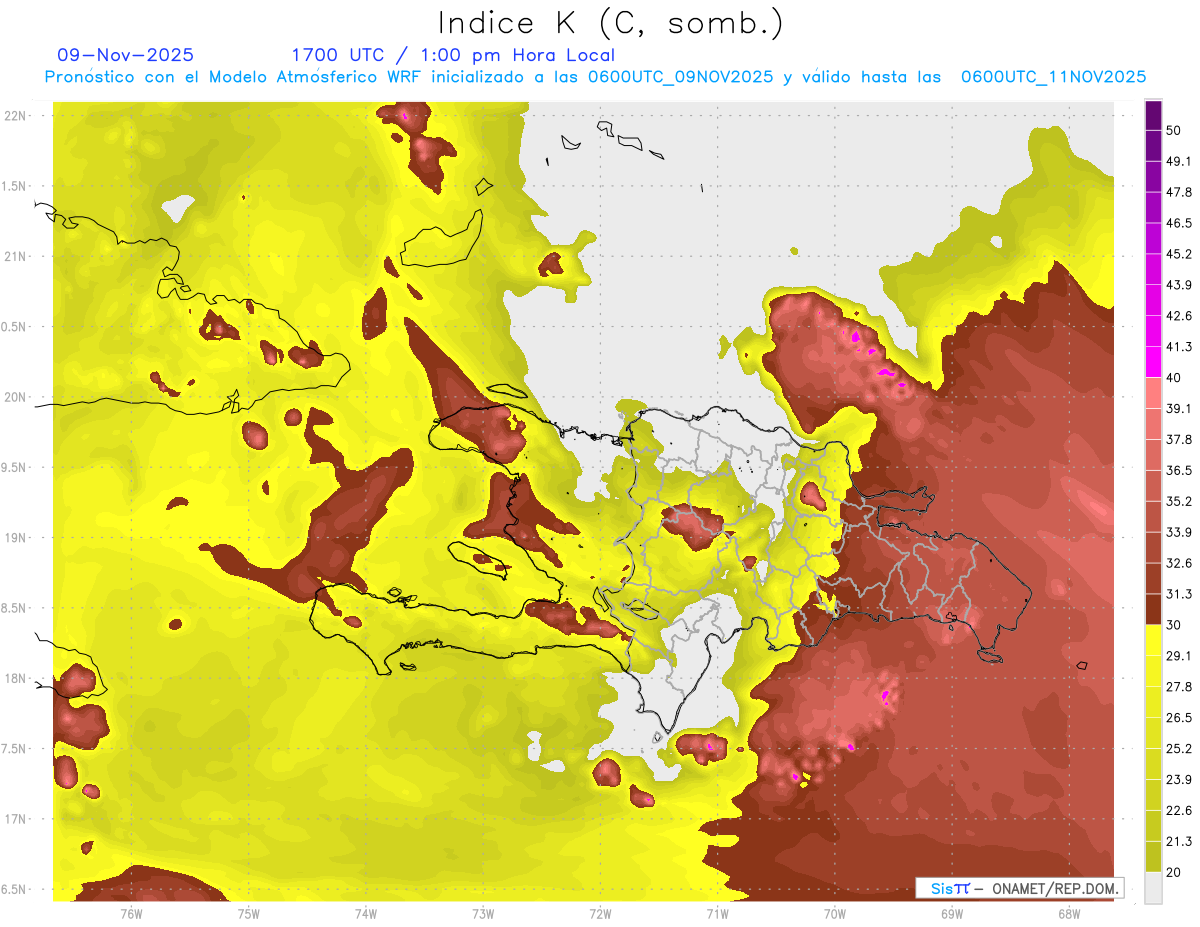Click the colorbar value "40"
Viewport: 1200px width, 927px height.
point(1174,377)
